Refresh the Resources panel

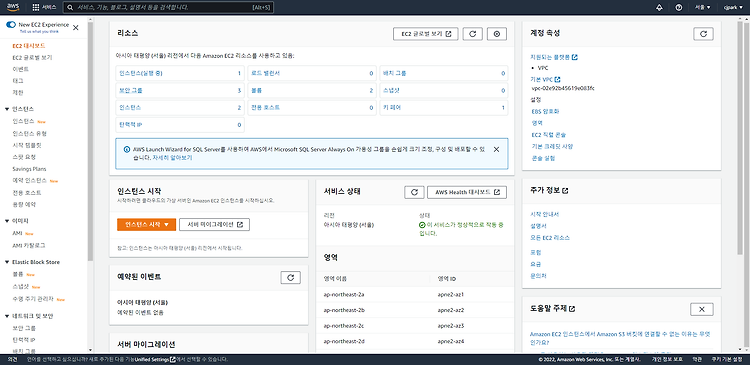pyautogui.click(x=473, y=34)
